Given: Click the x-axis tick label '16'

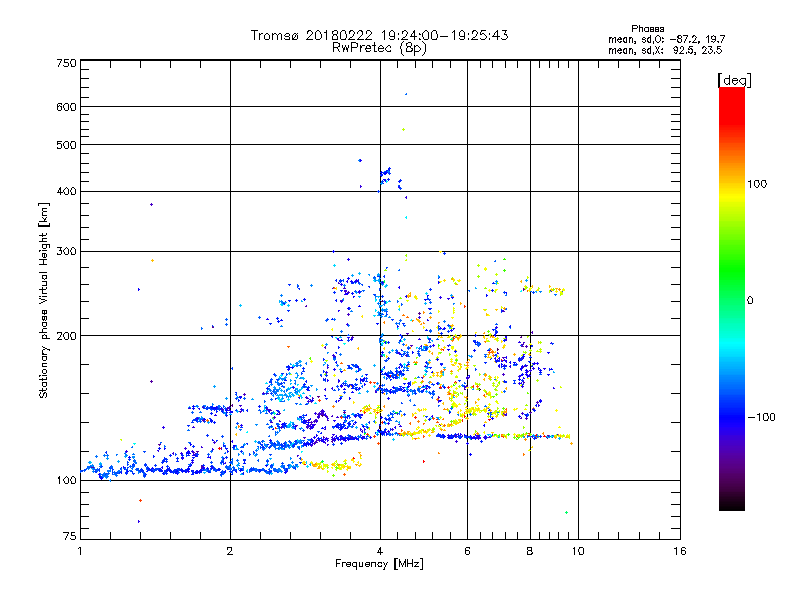Looking at the screenshot, I should click(680, 551).
